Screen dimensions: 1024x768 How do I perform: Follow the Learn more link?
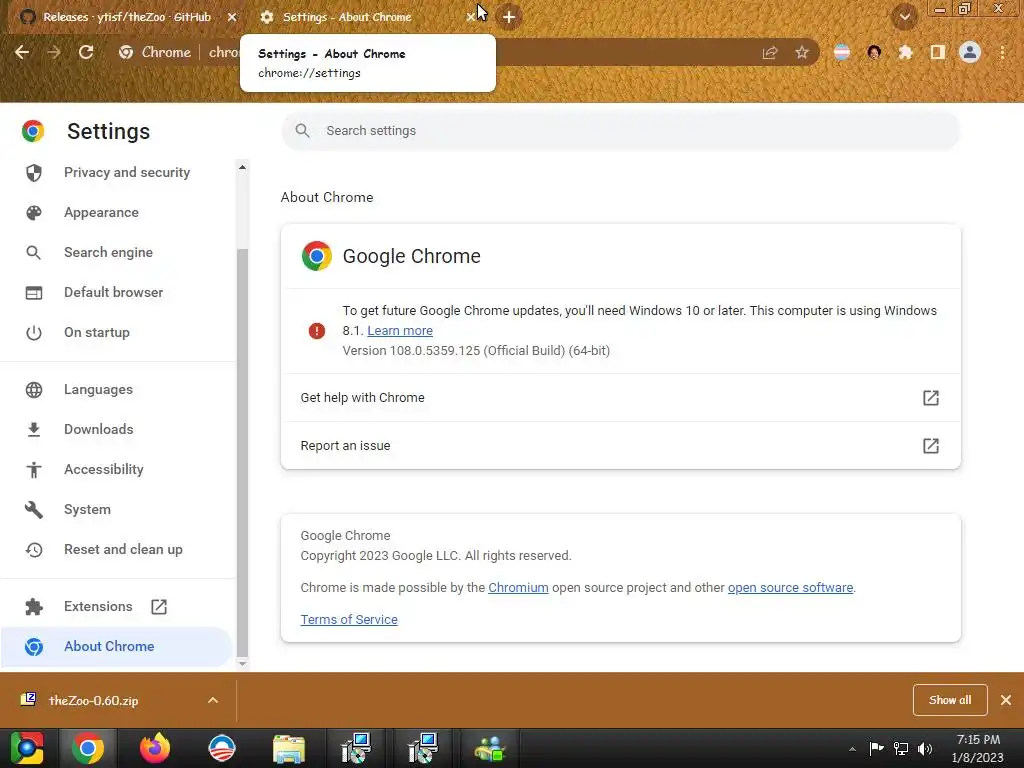(x=400, y=330)
